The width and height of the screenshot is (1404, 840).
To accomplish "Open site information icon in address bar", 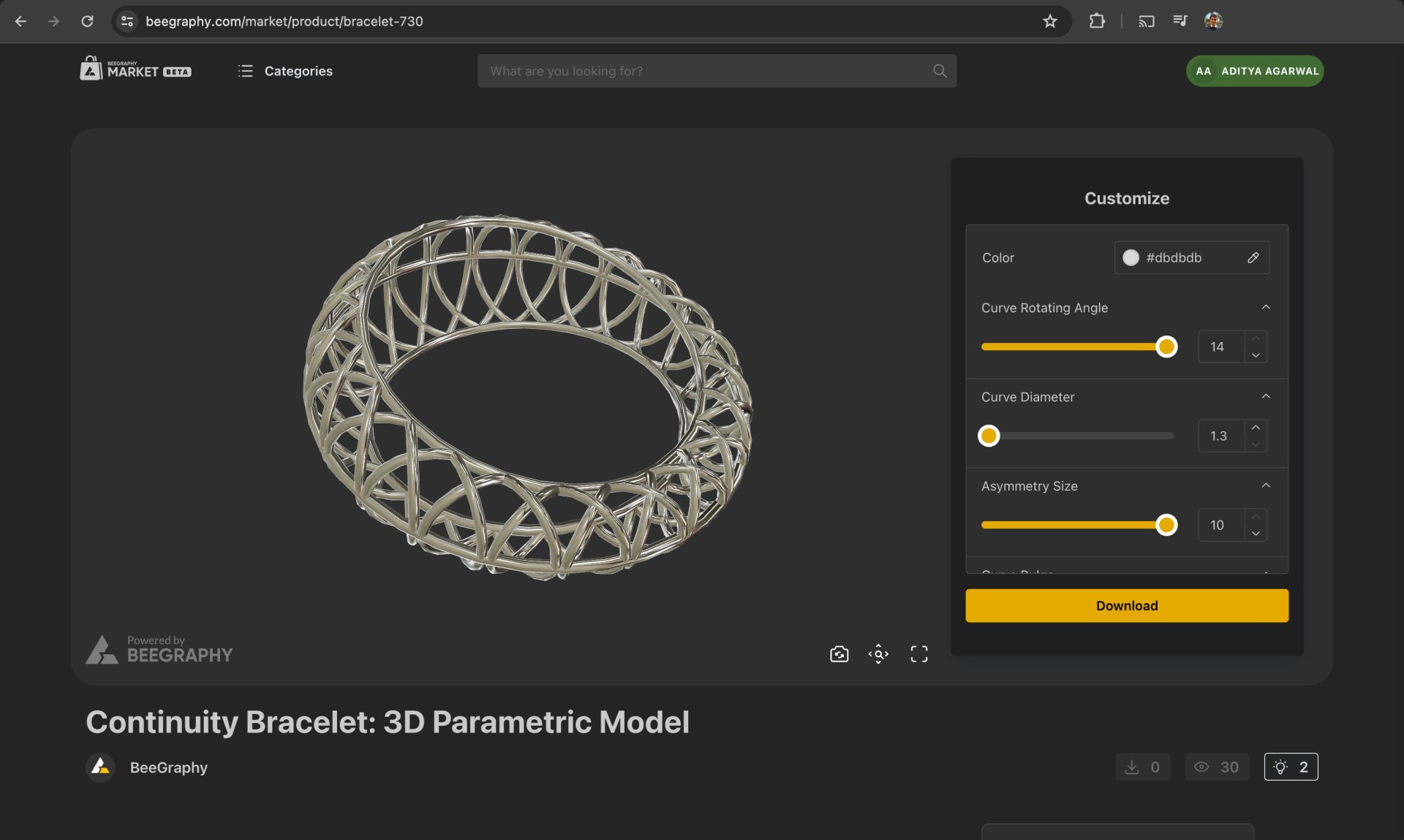I will 127,21.
